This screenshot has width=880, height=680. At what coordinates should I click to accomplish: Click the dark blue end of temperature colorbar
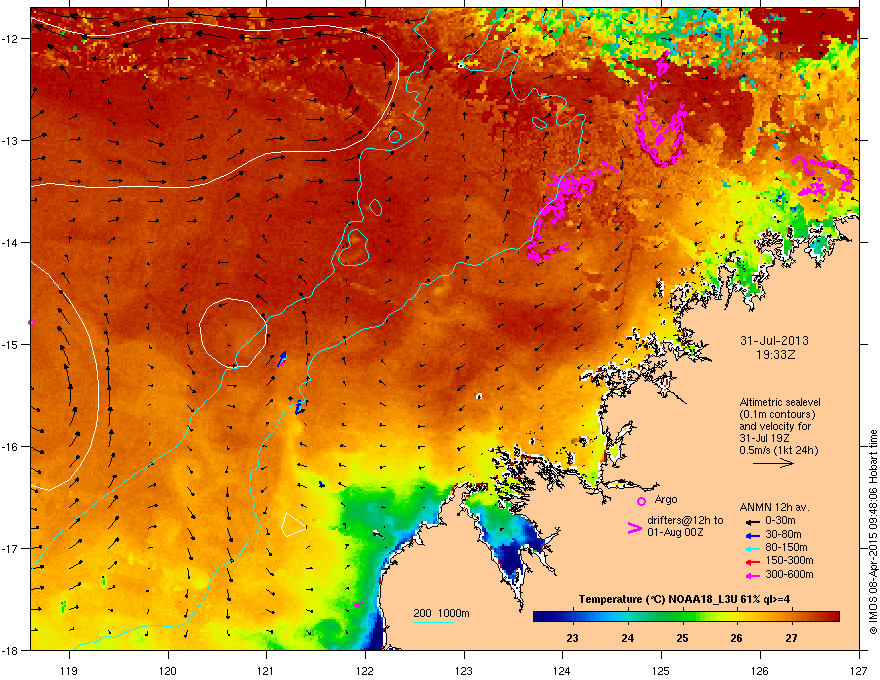[x=544, y=617]
